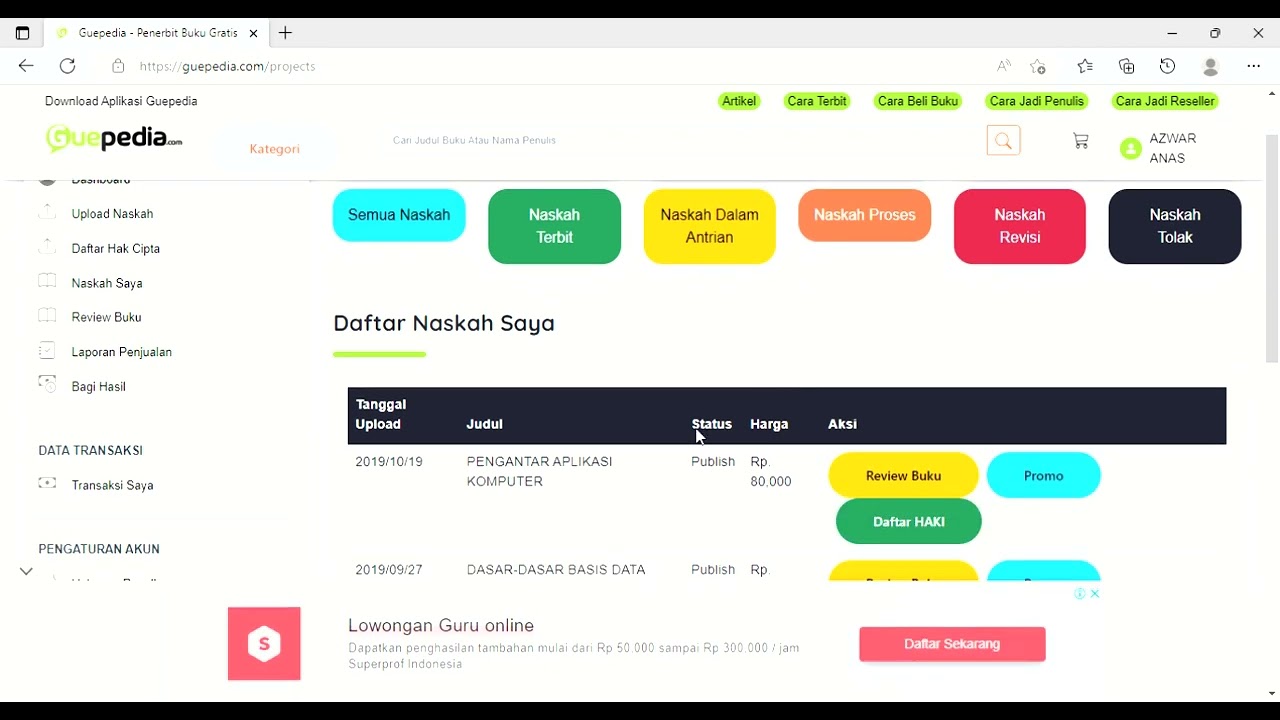Go back using browser back arrow

pyautogui.click(x=26, y=66)
